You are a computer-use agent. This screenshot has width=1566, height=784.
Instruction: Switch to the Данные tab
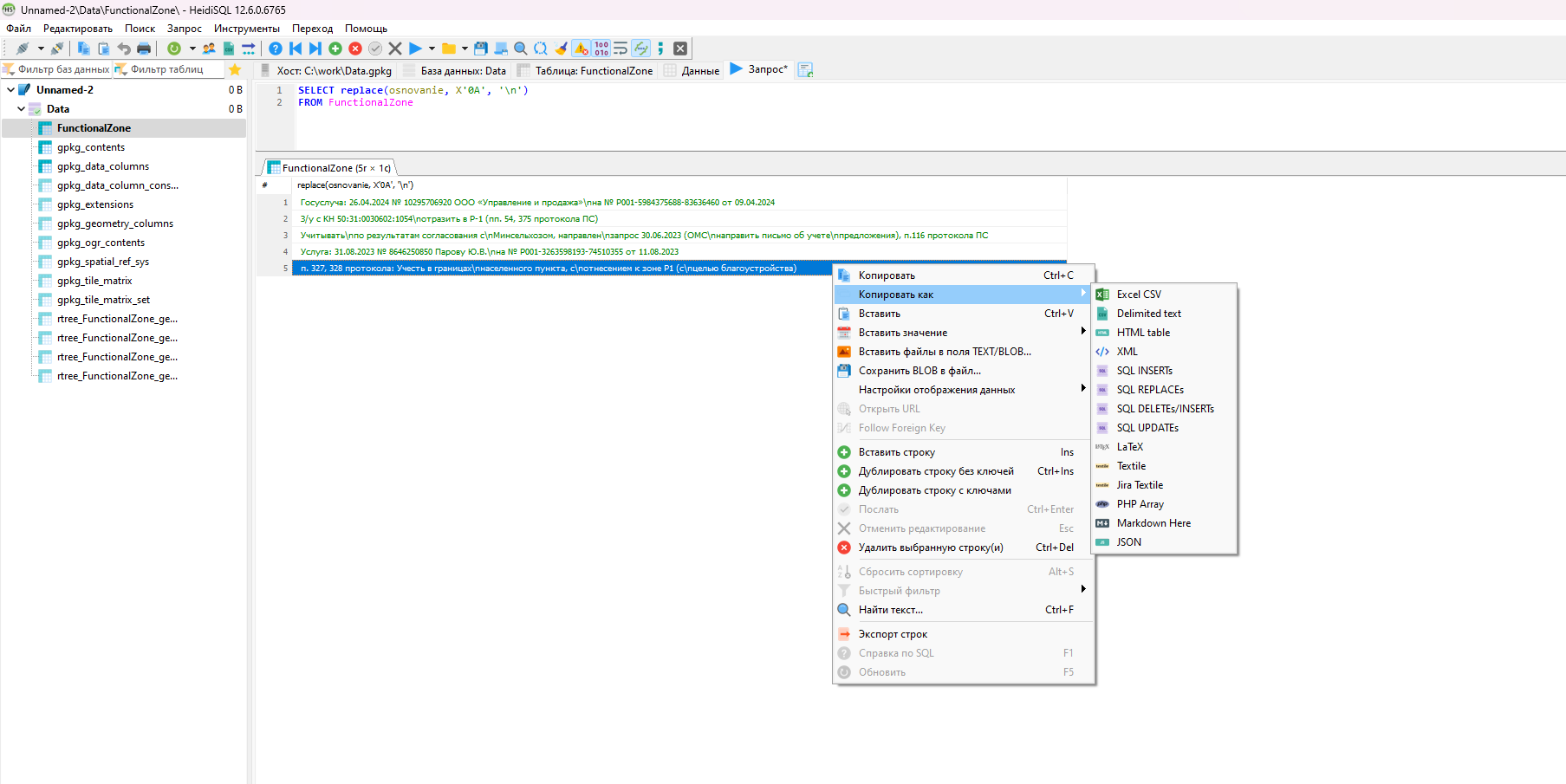(699, 71)
